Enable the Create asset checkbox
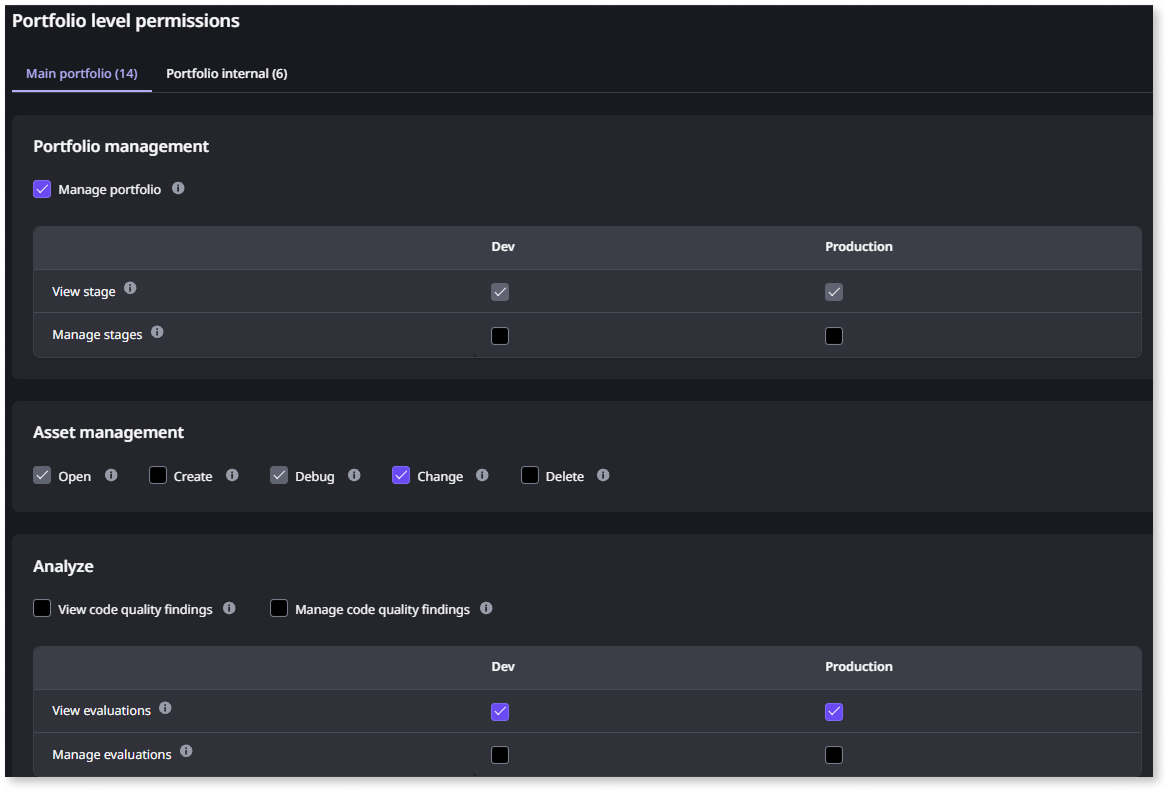1168x792 pixels. (x=158, y=475)
